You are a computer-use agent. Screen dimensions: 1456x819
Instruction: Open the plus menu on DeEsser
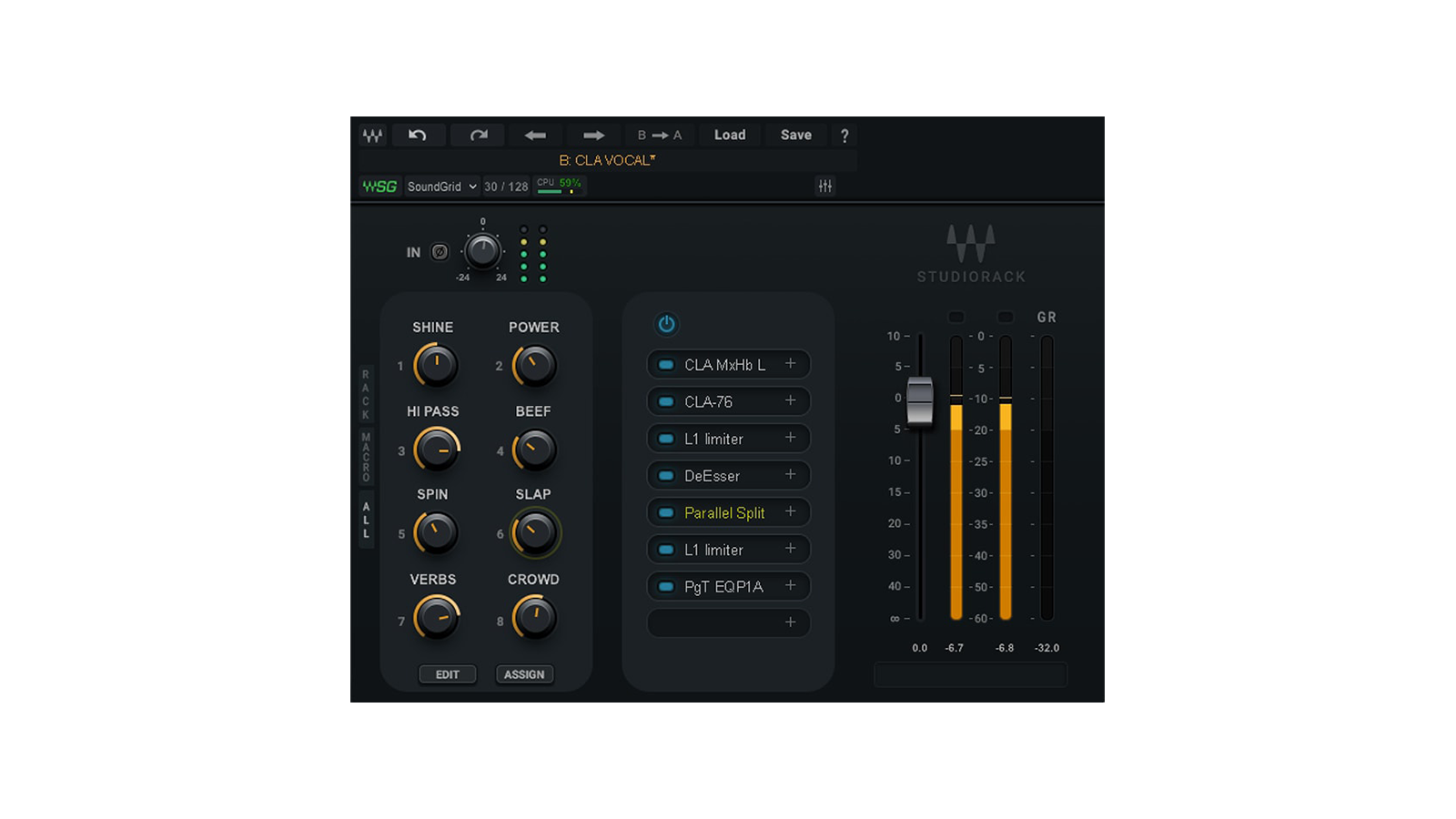point(791,475)
